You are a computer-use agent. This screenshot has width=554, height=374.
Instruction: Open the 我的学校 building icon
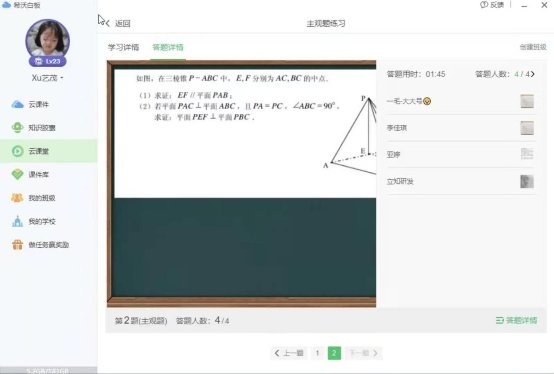17,221
